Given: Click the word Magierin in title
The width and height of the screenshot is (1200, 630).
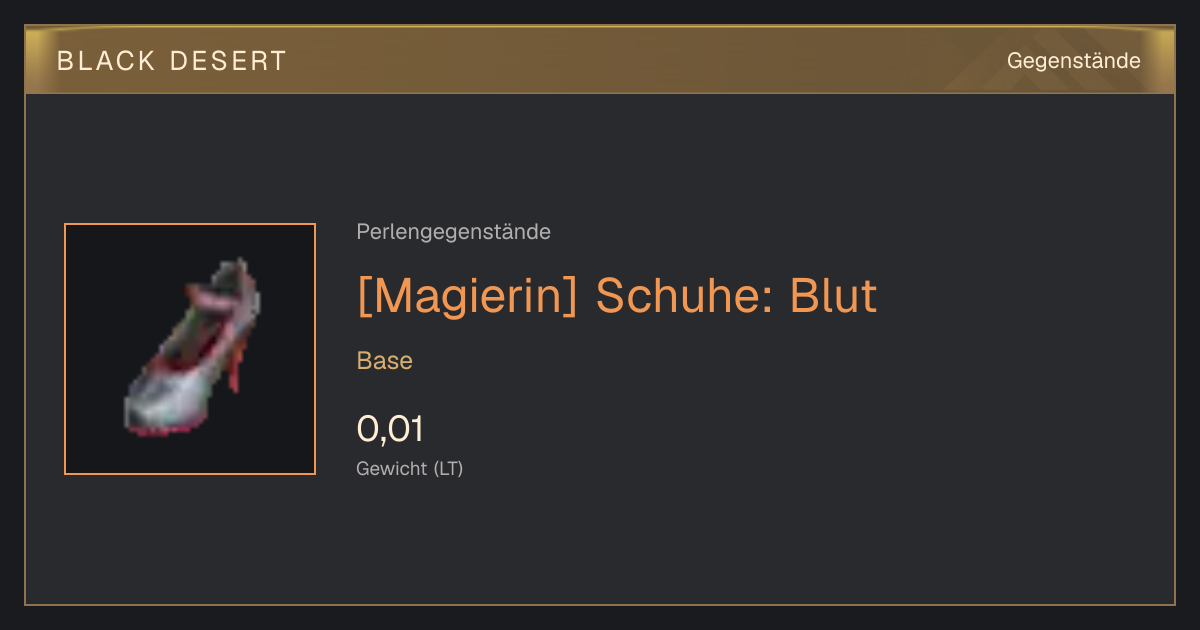Looking at the screenshot, I should (x=467, y=296).
